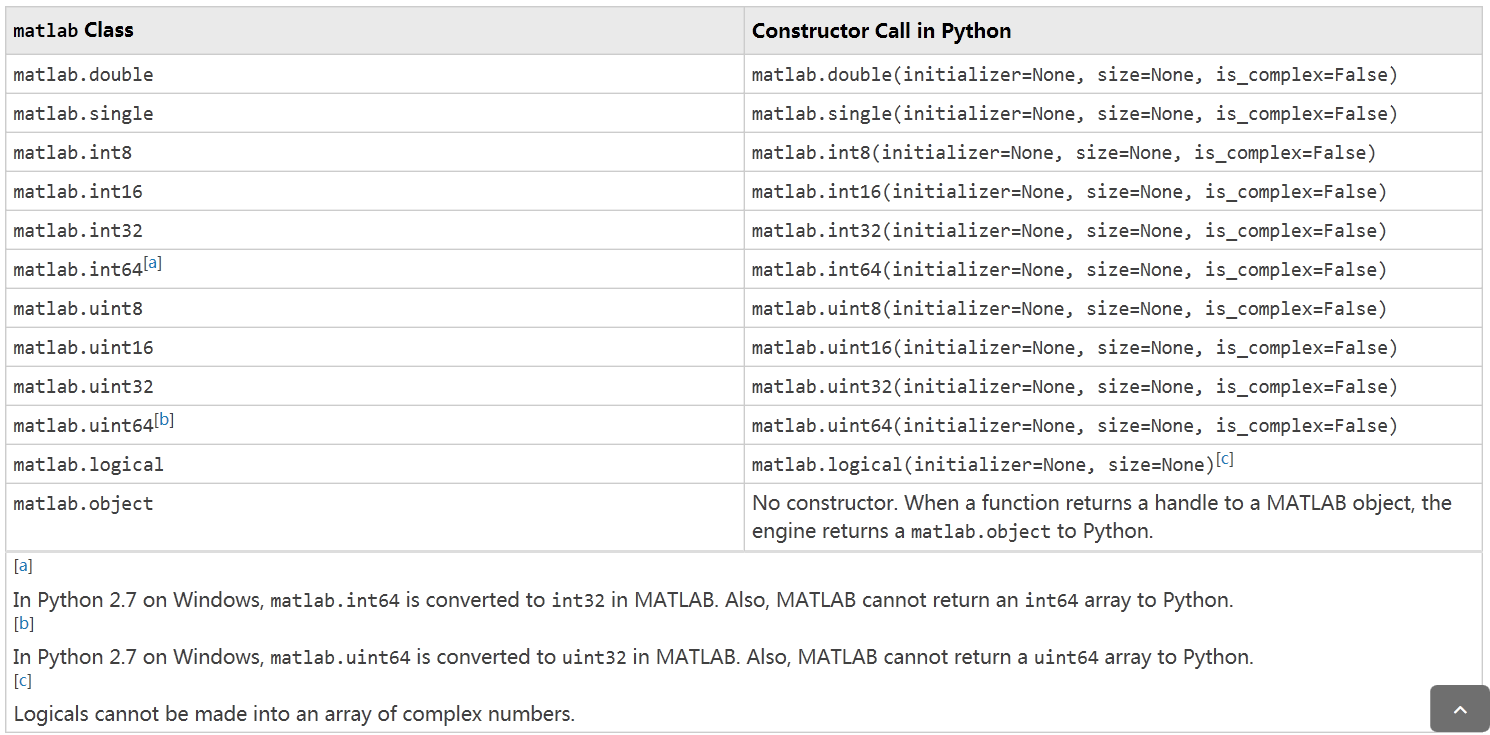1490x735 pixels.
Task: Select the matlab.single class name
Action: point(83,113)
